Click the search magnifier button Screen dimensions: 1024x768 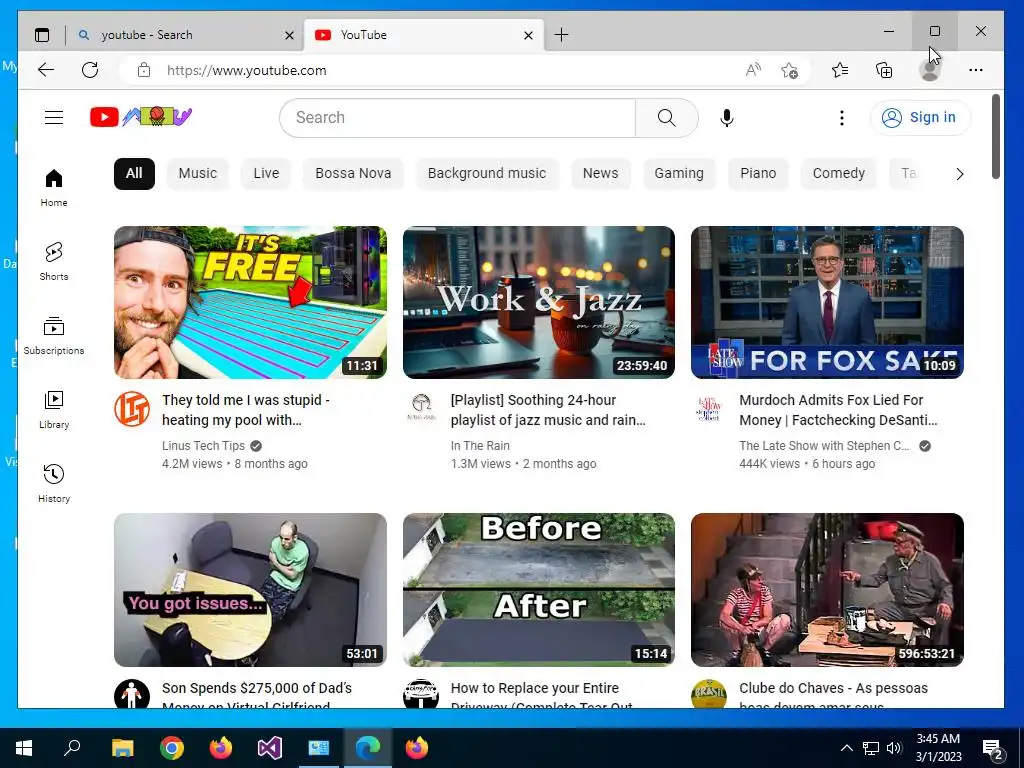click(x=666, y=118)
